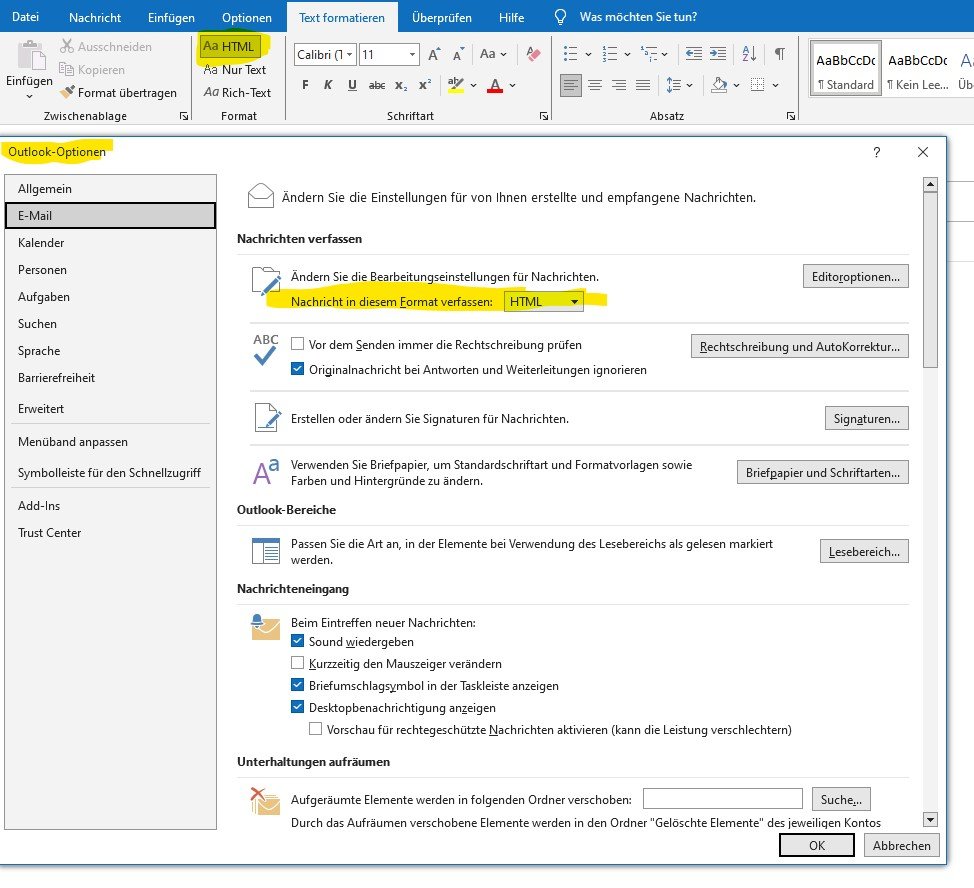Click the Einfügen paste icon
Image resolution: width=974 pixels, height=888 pixels.
30,55
